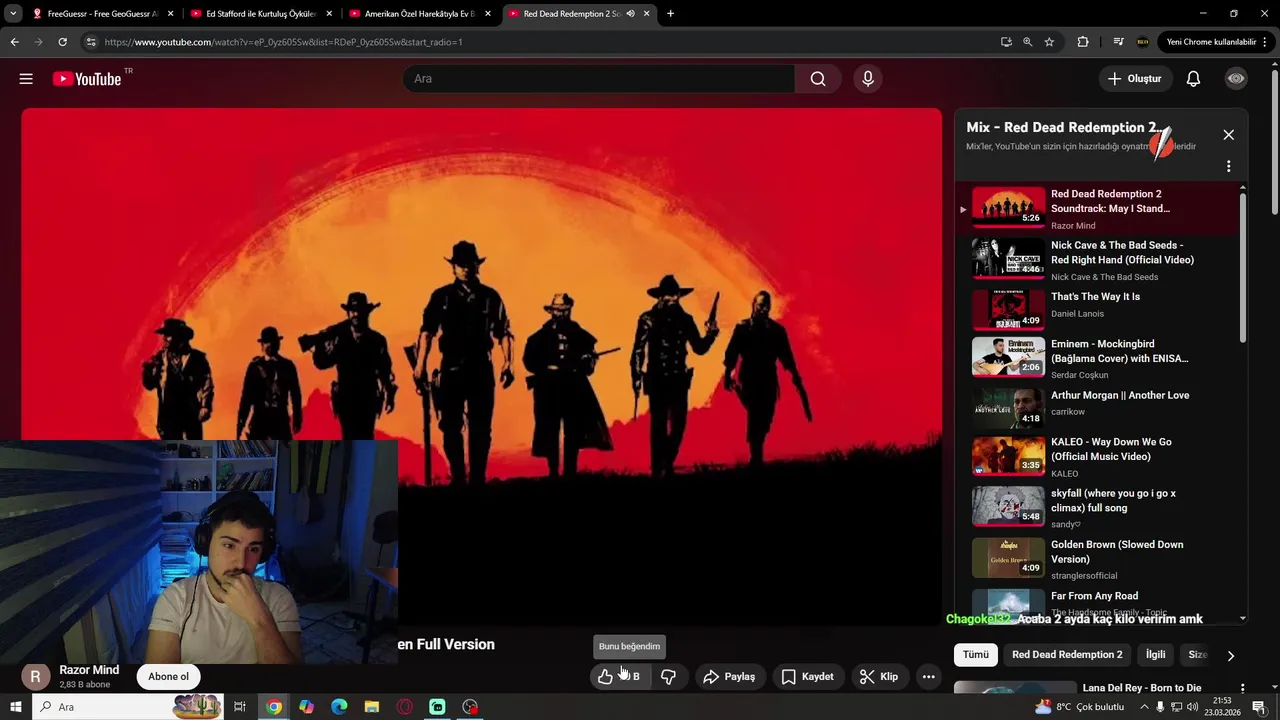Open Mix playlist options menu
This screenshot has height=720, width=1280.
1228,166
